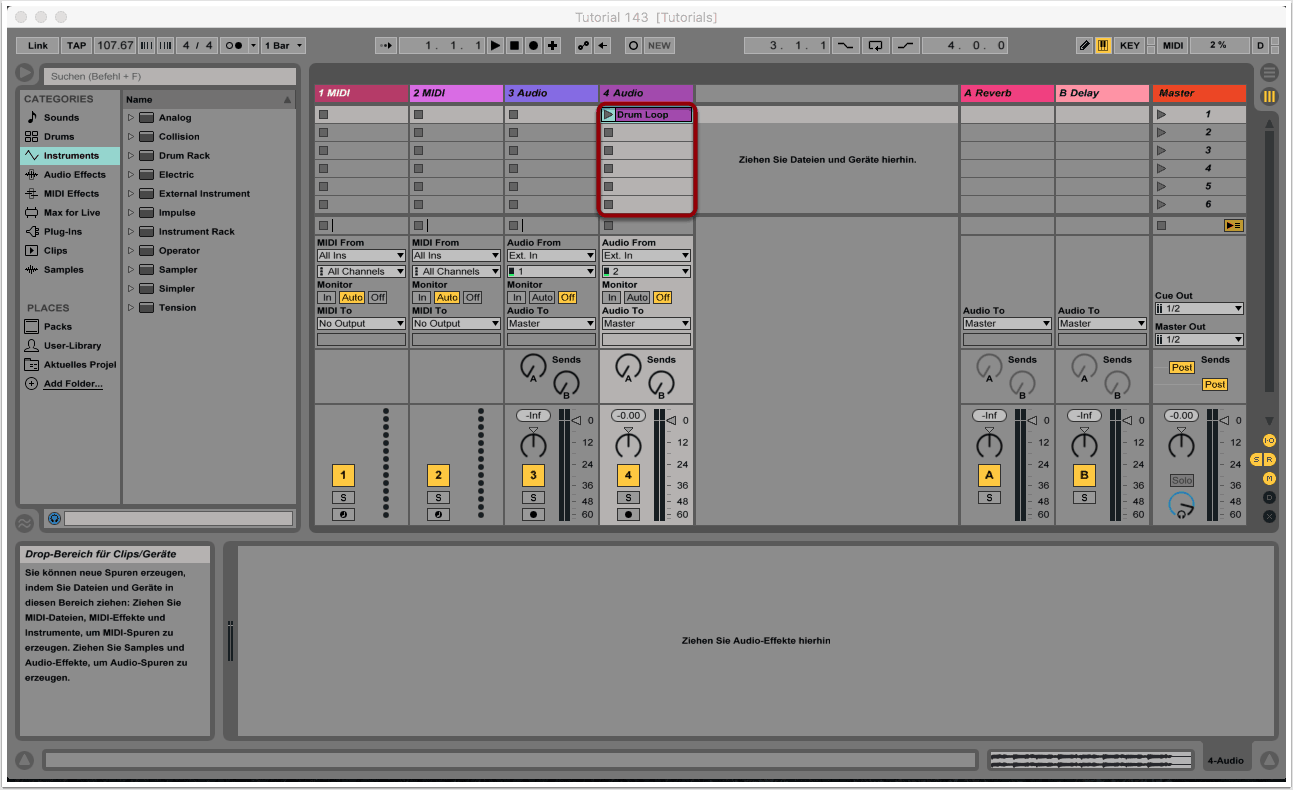1293x790 pixels.
Task: Select Audio Effects category
Action: (x=74, y=175)
